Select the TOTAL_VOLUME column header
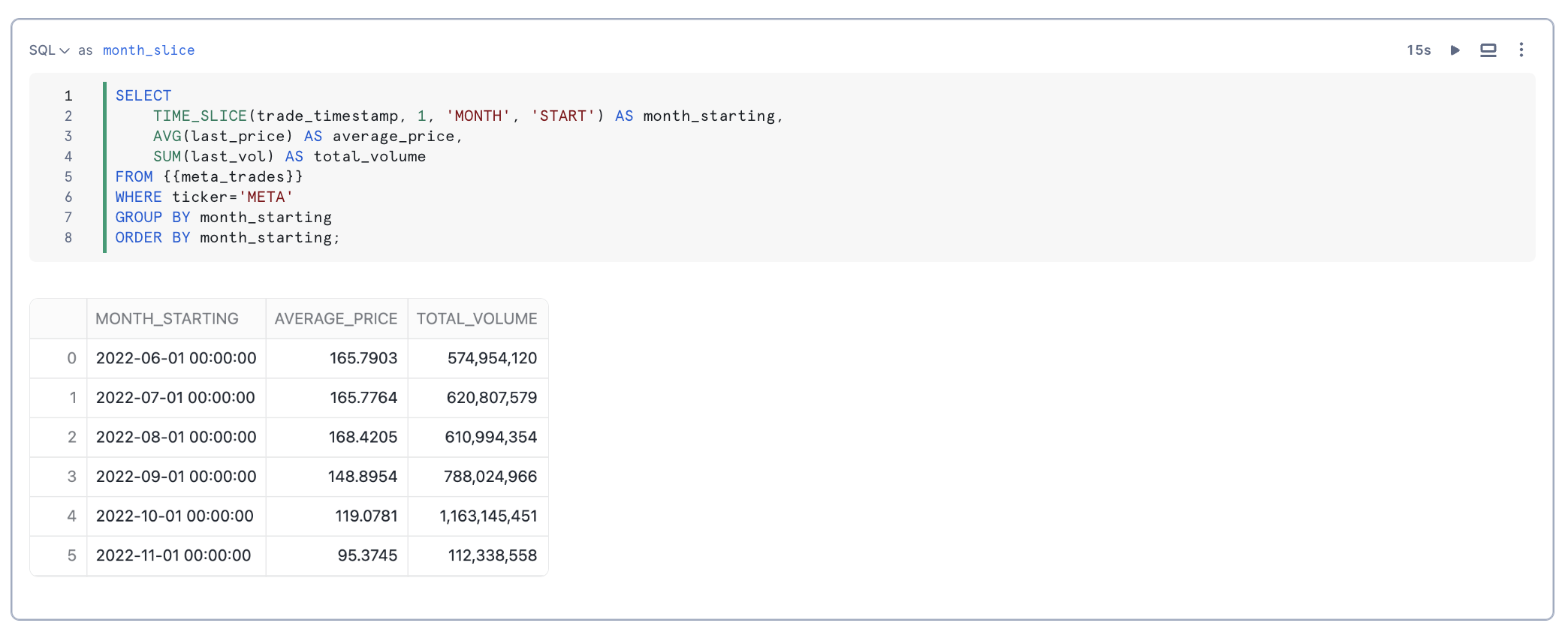Image resolution: width=1568 pixels, height=641 pixels. point(477,319)
